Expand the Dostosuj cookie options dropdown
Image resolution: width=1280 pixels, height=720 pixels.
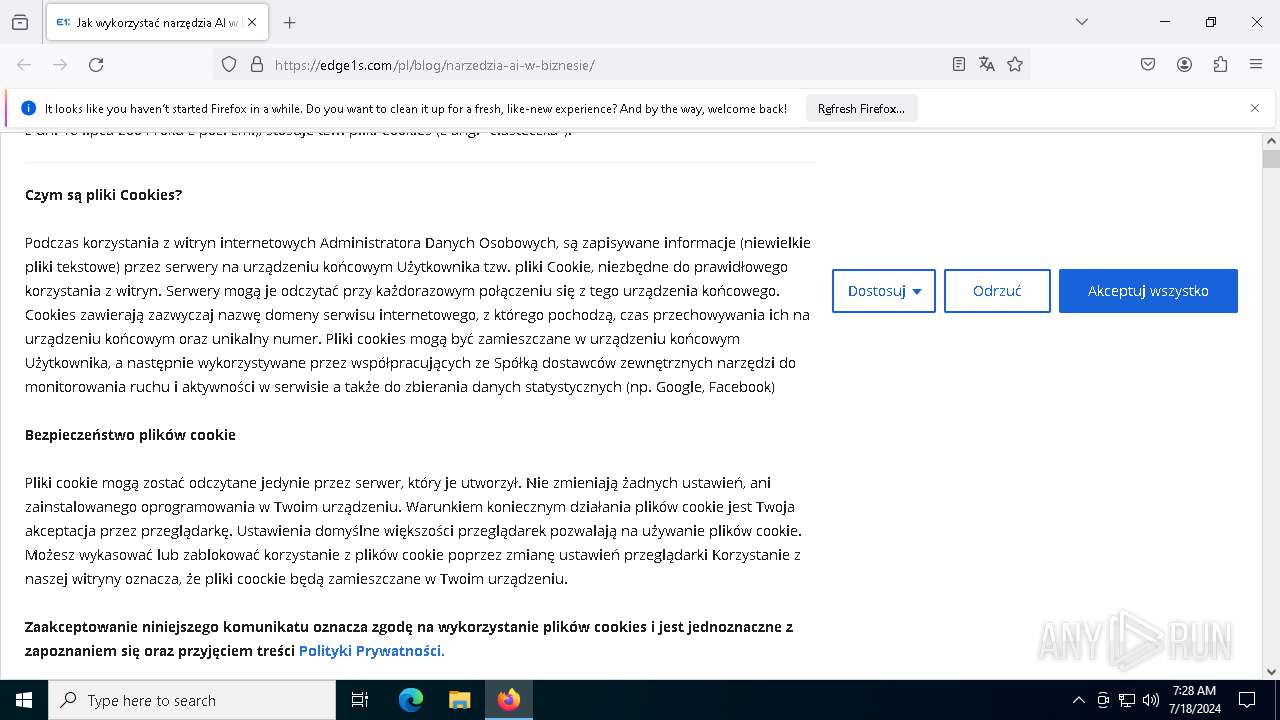tap(884, 291)
